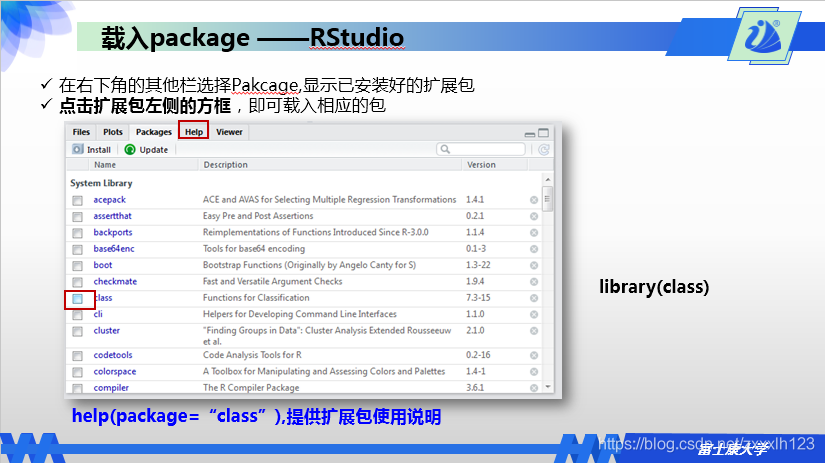The width and height of the screenshot is (825, 463).
Task: Check the codetools package checkbox
Action: click(x=77, y=356)
